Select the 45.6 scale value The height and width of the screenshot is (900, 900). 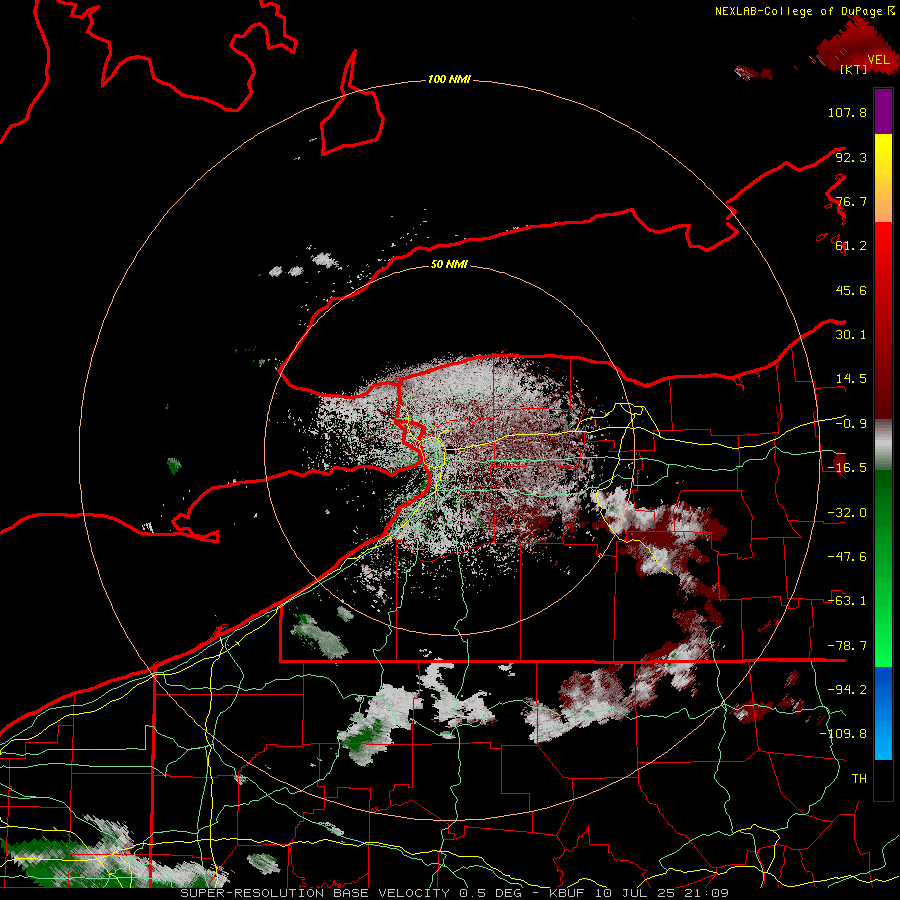[x=851, y=290]
